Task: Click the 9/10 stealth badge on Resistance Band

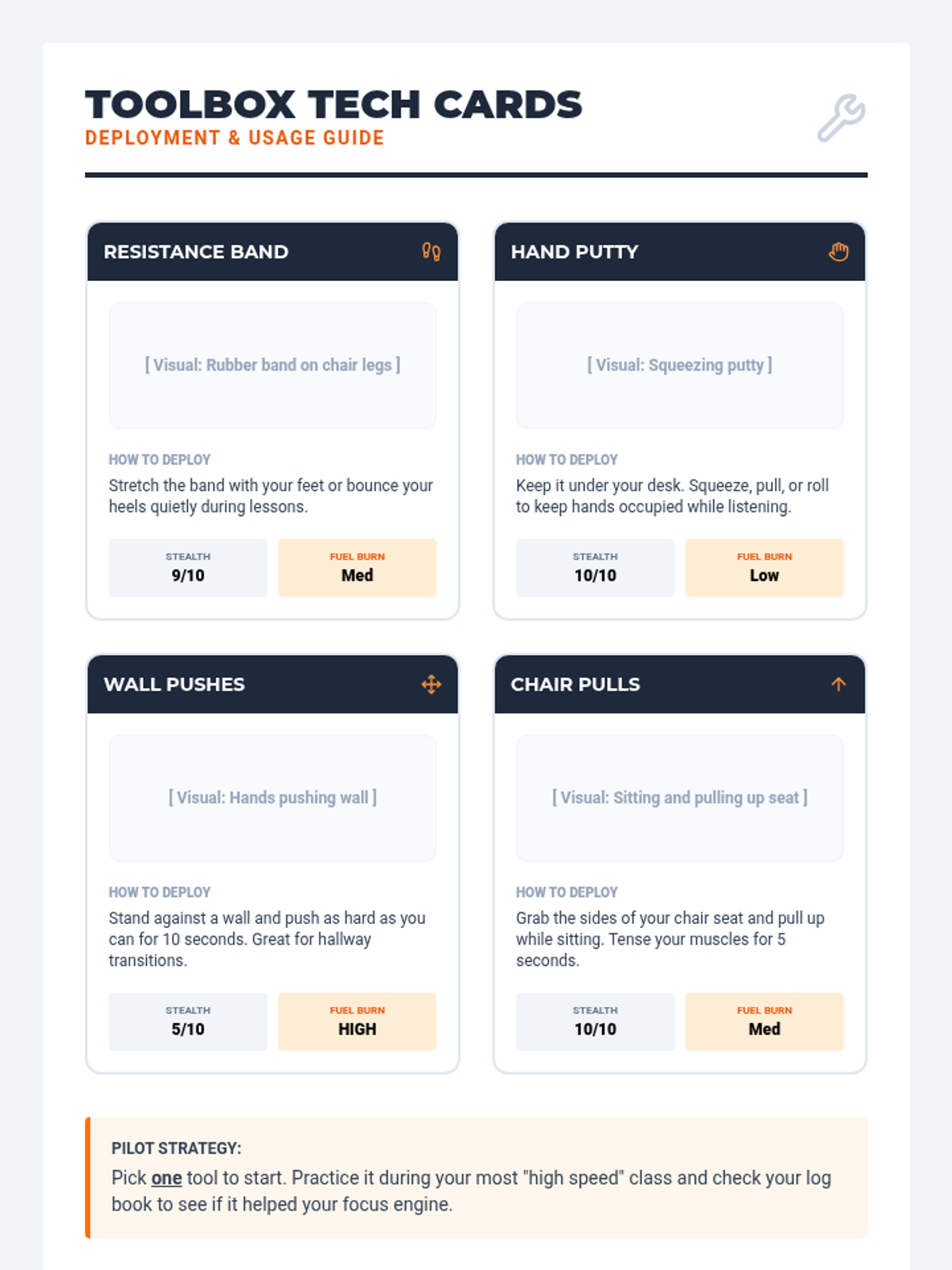Action: (x=188, y=568)
